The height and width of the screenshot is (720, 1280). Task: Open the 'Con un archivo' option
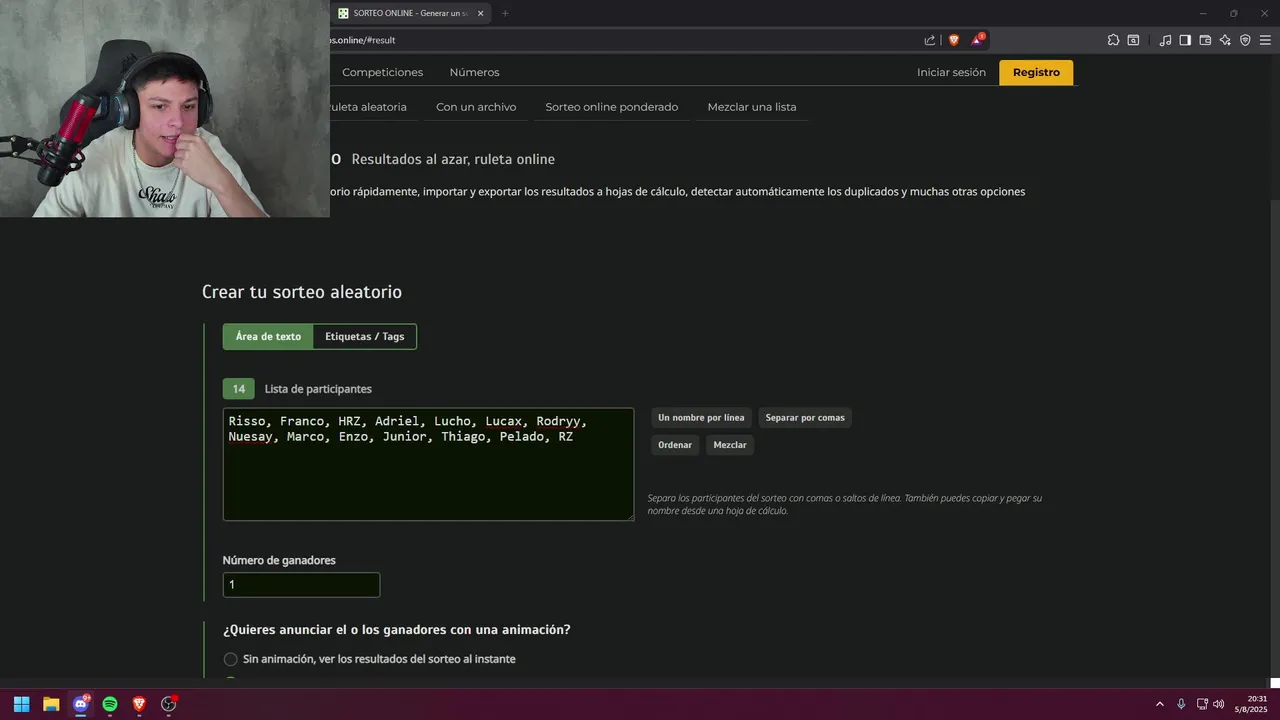[476, 107]
